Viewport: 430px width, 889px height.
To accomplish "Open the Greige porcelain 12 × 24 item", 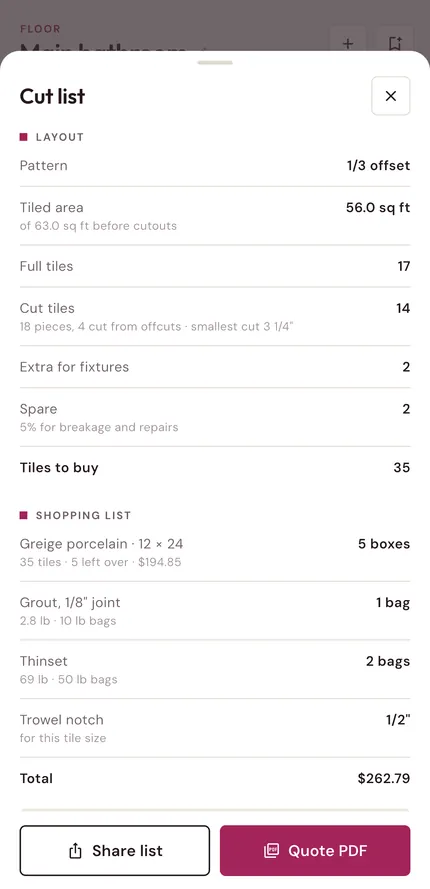I will (x=215, y=552).
